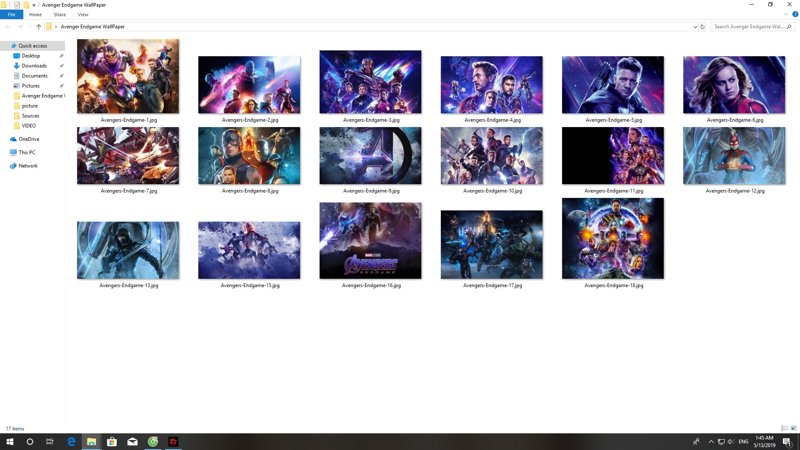Open the File ribbon tab

tap(11, 14)
